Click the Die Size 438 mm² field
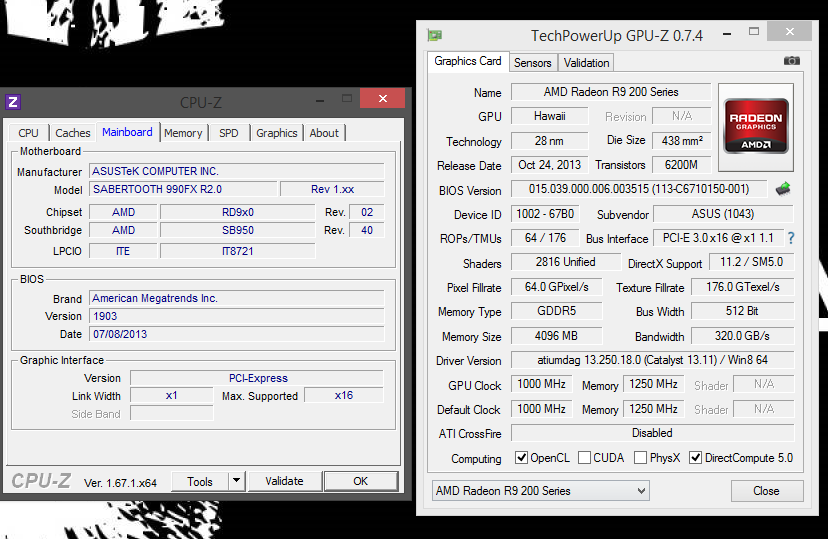 tap(682, 140)
